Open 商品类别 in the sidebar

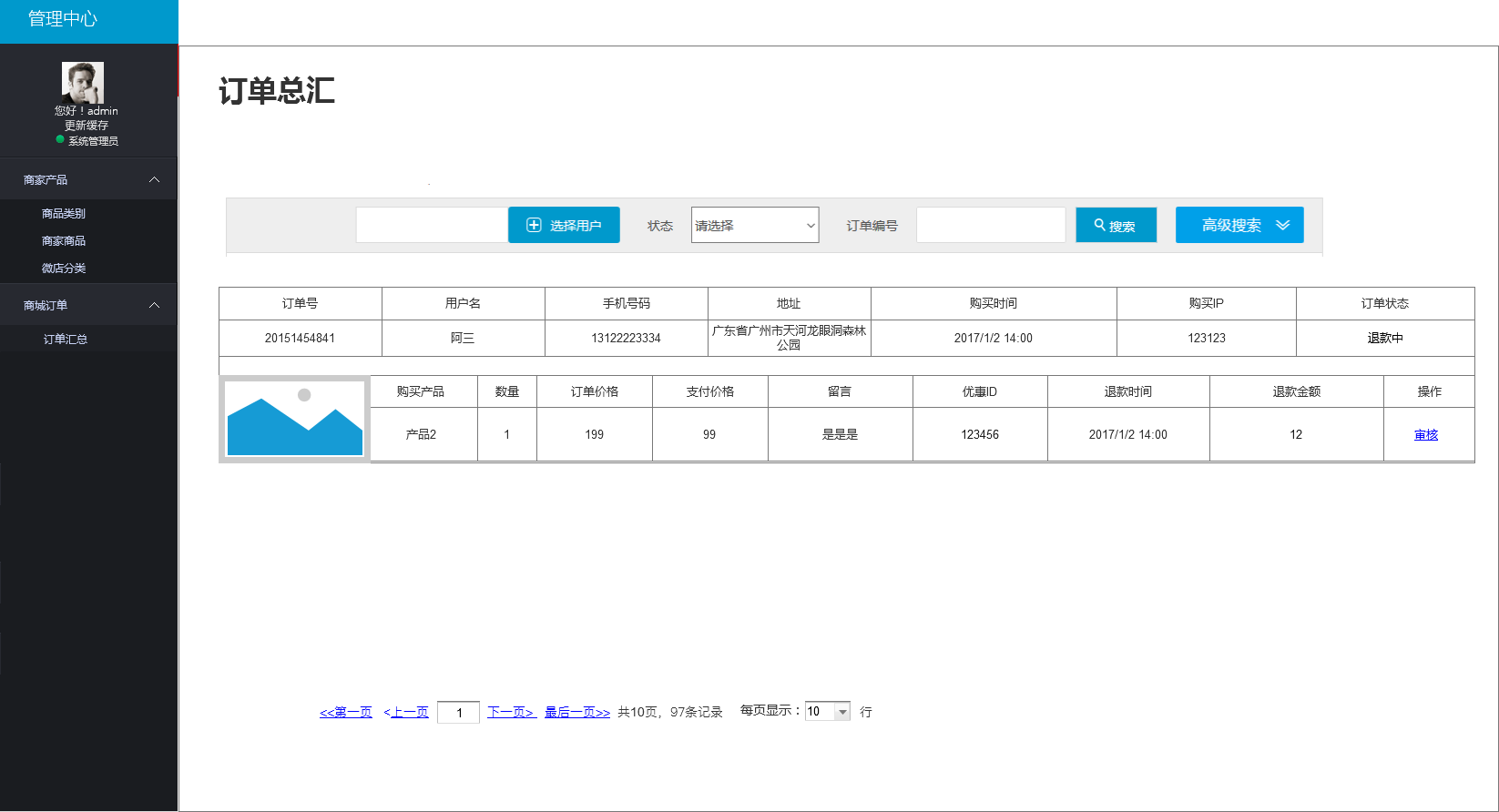tap(64, 214)
